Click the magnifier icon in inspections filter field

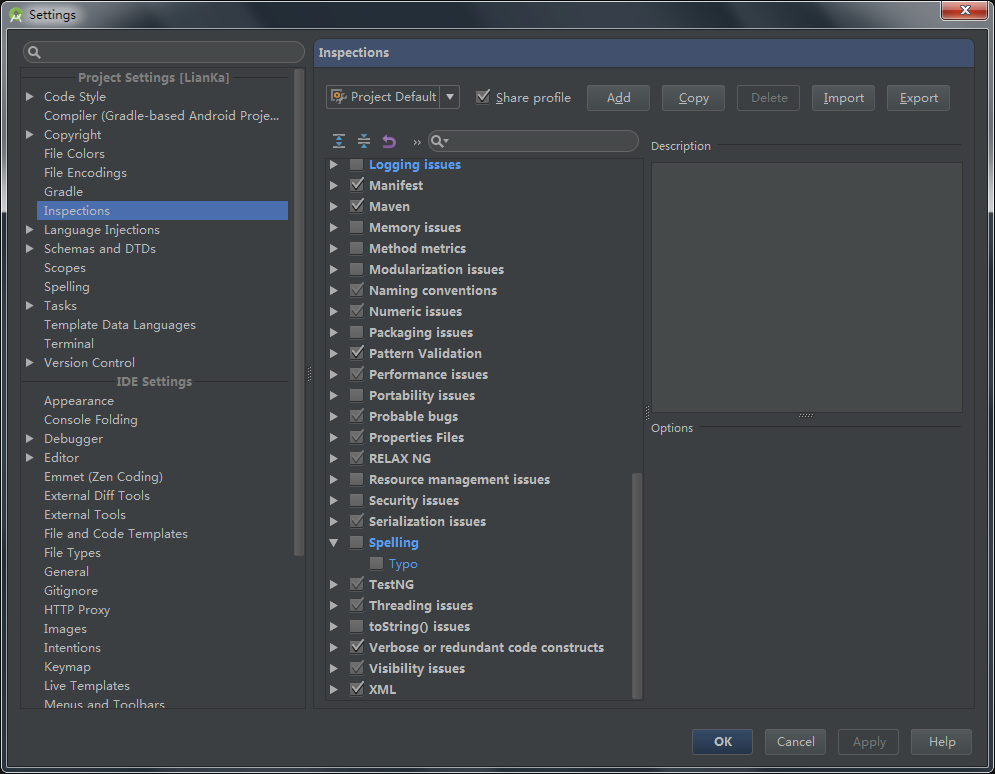[439, 142]
